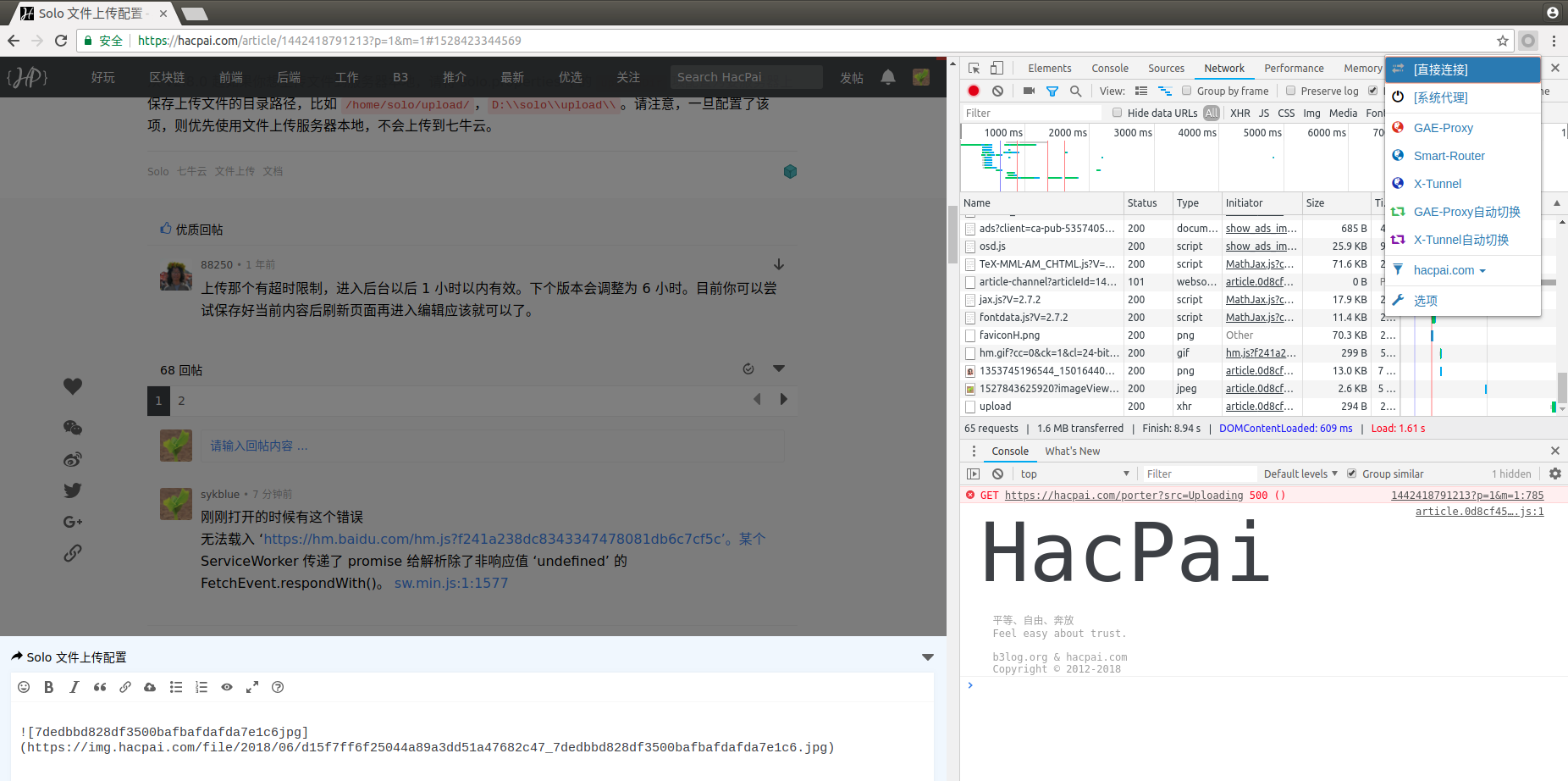
Task: Select GAE-Proxy from the proxy menu
Action: 1443,128
